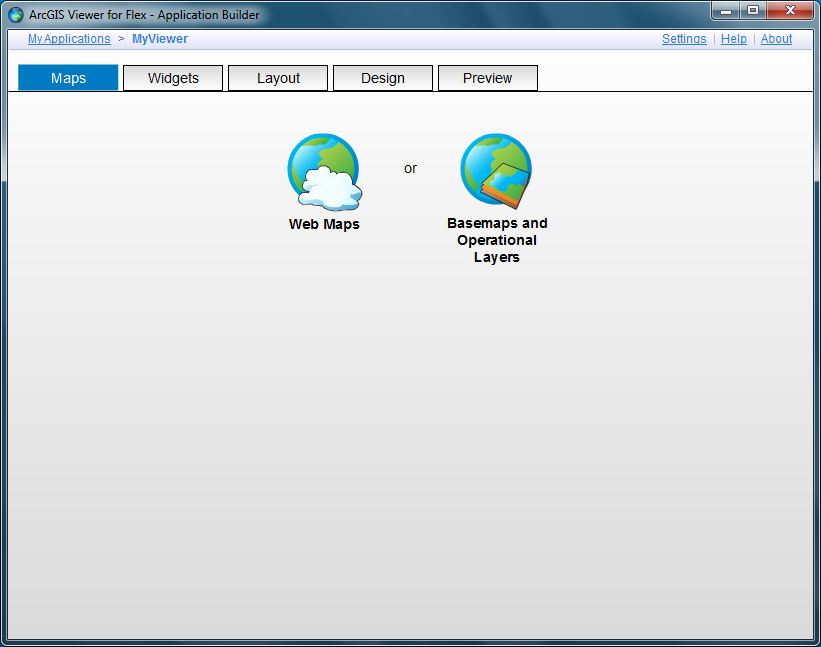This screenshot has height=647, width=821.
Task: Click the Basemaps and Operational Layers label
Action: (x=497, y=240)
